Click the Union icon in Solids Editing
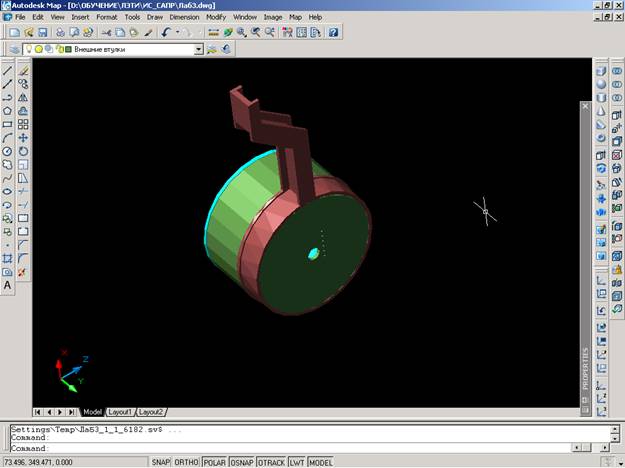Viewport: 625px width, 468px height. [617, 71]
